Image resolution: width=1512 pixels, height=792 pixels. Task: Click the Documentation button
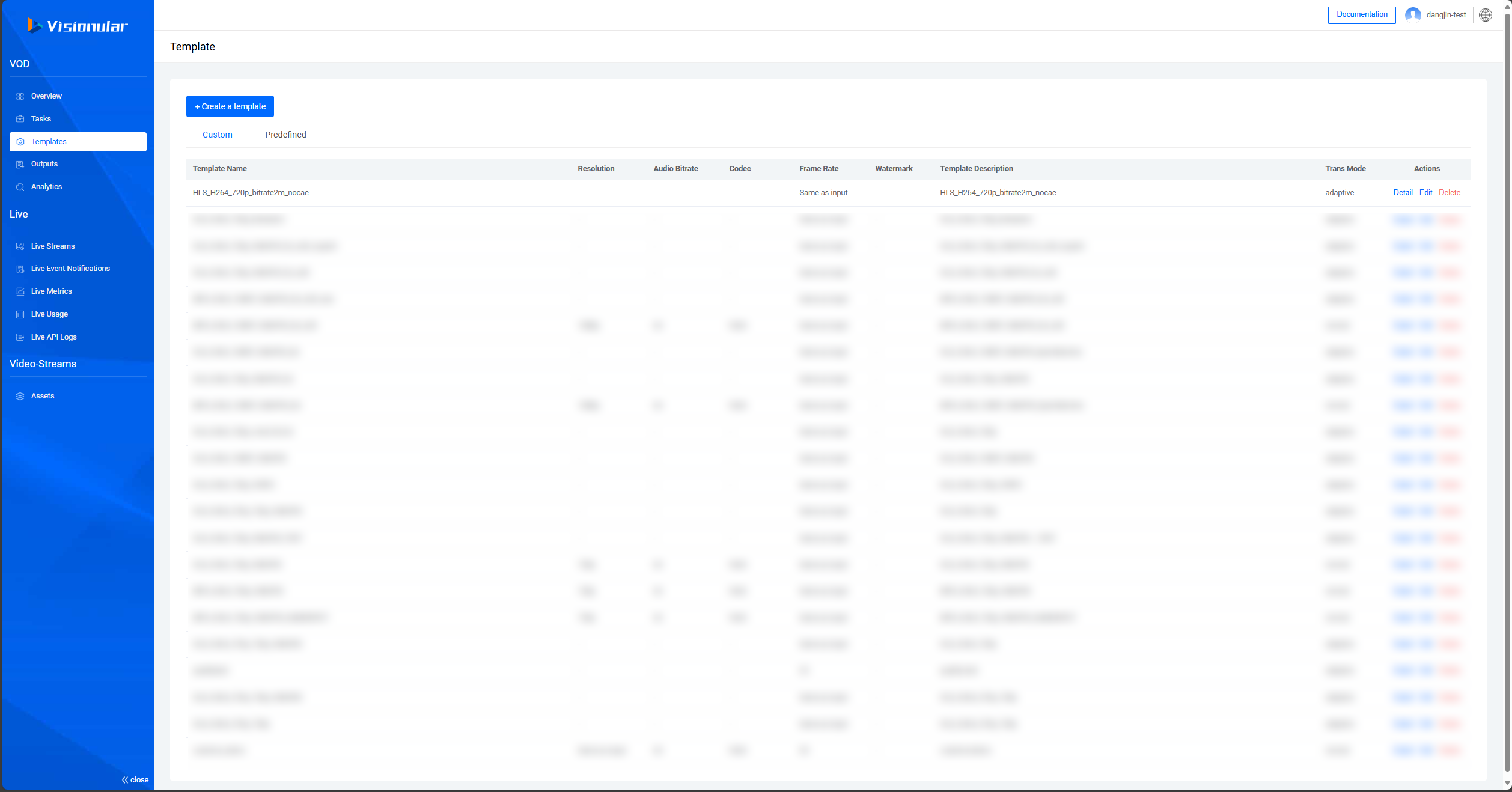click(x=1362, y=14)
